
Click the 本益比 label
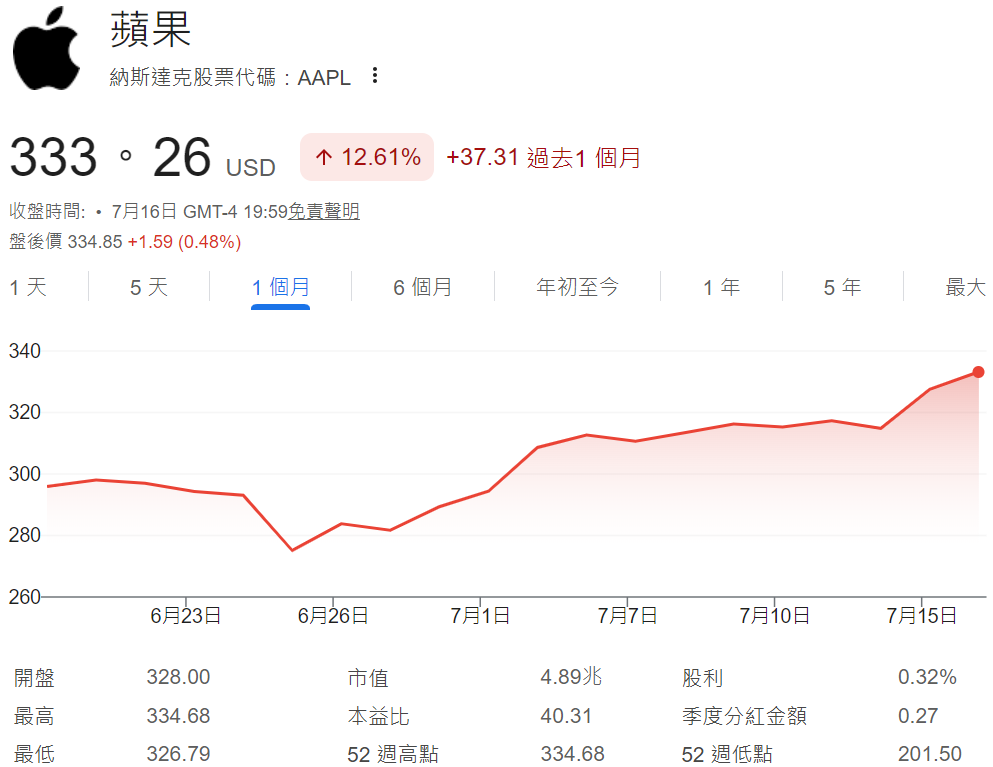379,716
